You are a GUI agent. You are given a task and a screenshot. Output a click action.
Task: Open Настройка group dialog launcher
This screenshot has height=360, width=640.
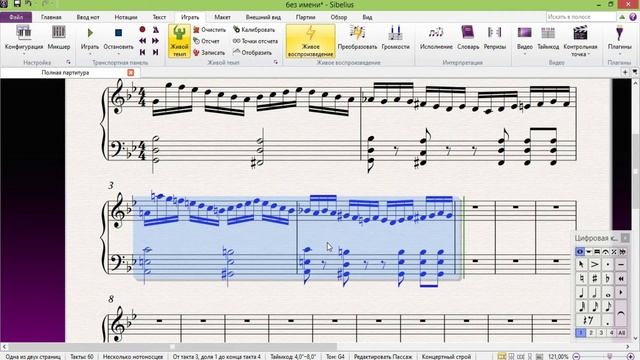69,62
